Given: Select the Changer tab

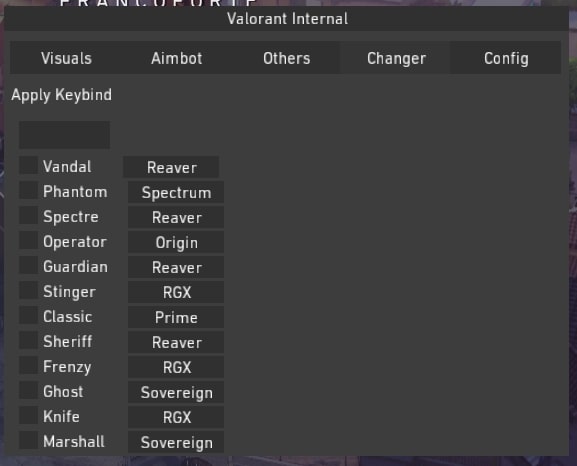Looking at the screenshot, I should click(x=396, y=58).
